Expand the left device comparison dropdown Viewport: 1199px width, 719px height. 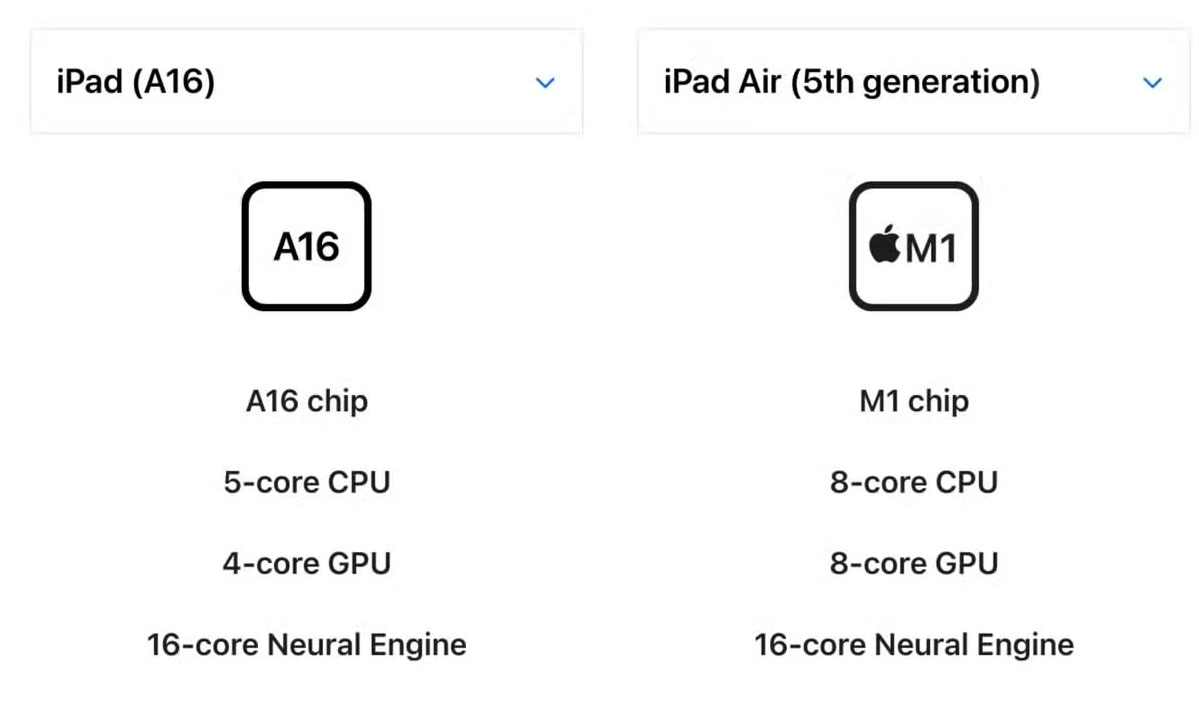pos(307,83)
